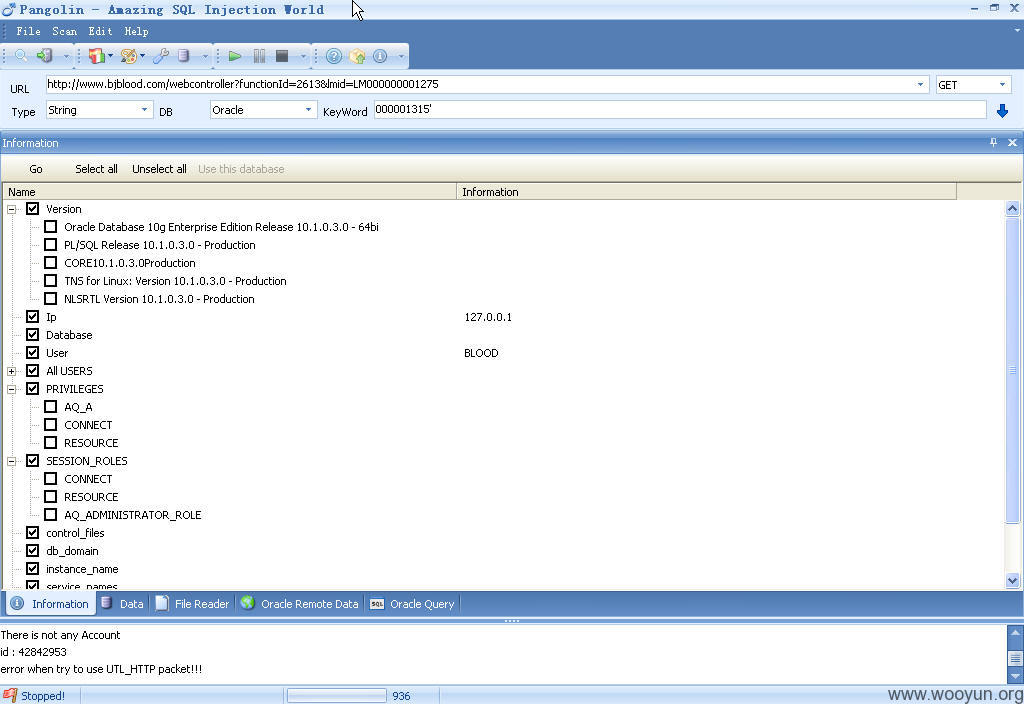Click Select all
Screen dimensions: 1024x704
(96, 169)
